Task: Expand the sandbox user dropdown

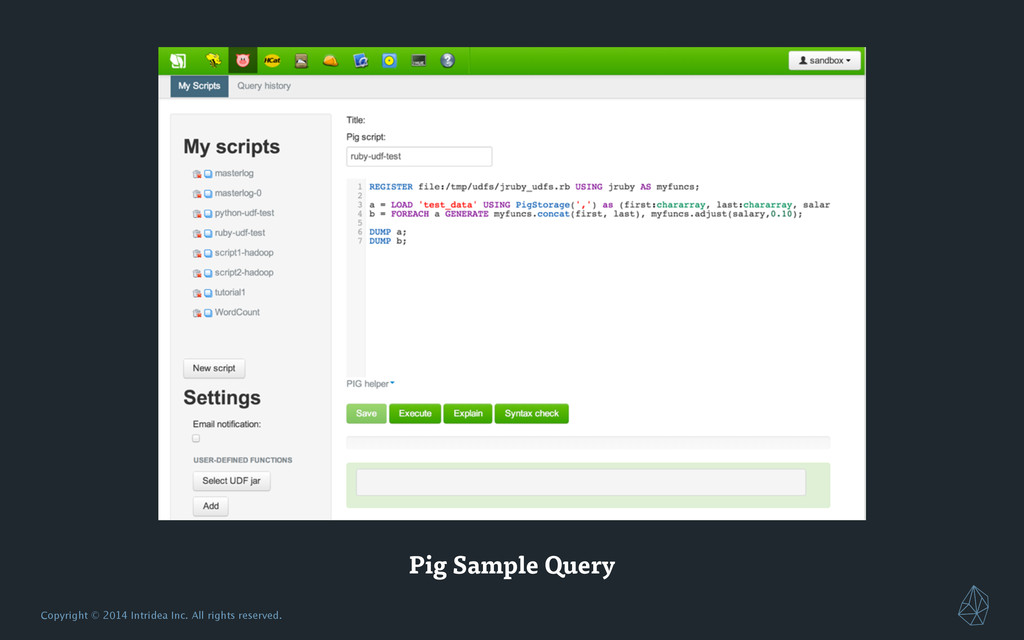Action: [x=824, y=61]
